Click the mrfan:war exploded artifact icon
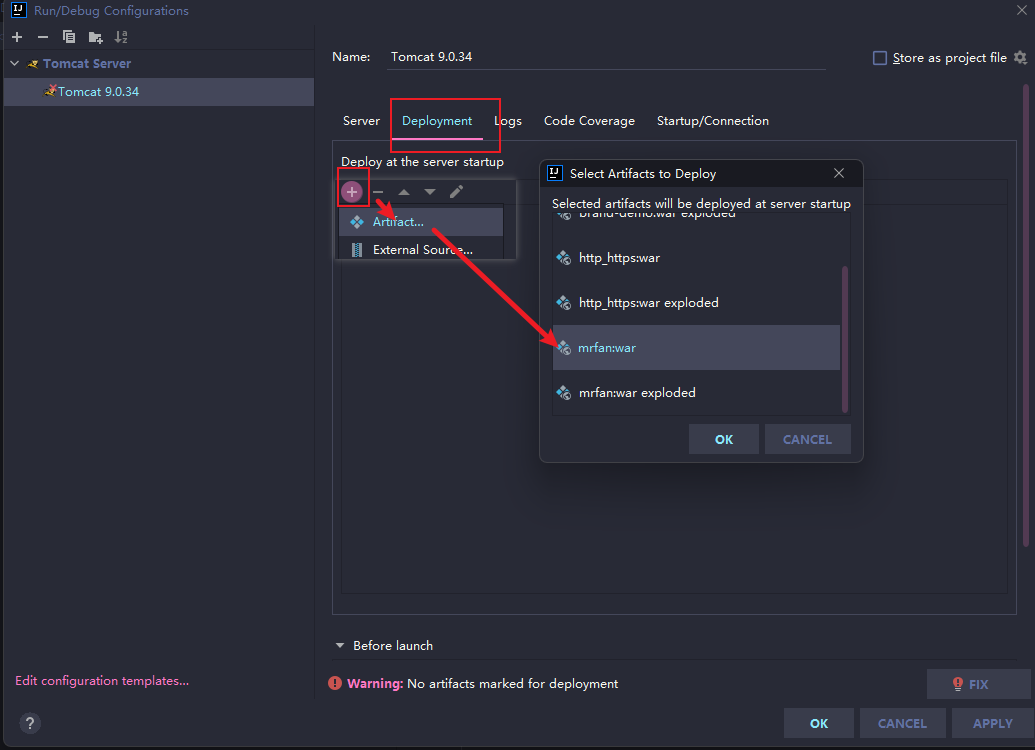This screenshot has height=750, width=1035. (564, 393)
